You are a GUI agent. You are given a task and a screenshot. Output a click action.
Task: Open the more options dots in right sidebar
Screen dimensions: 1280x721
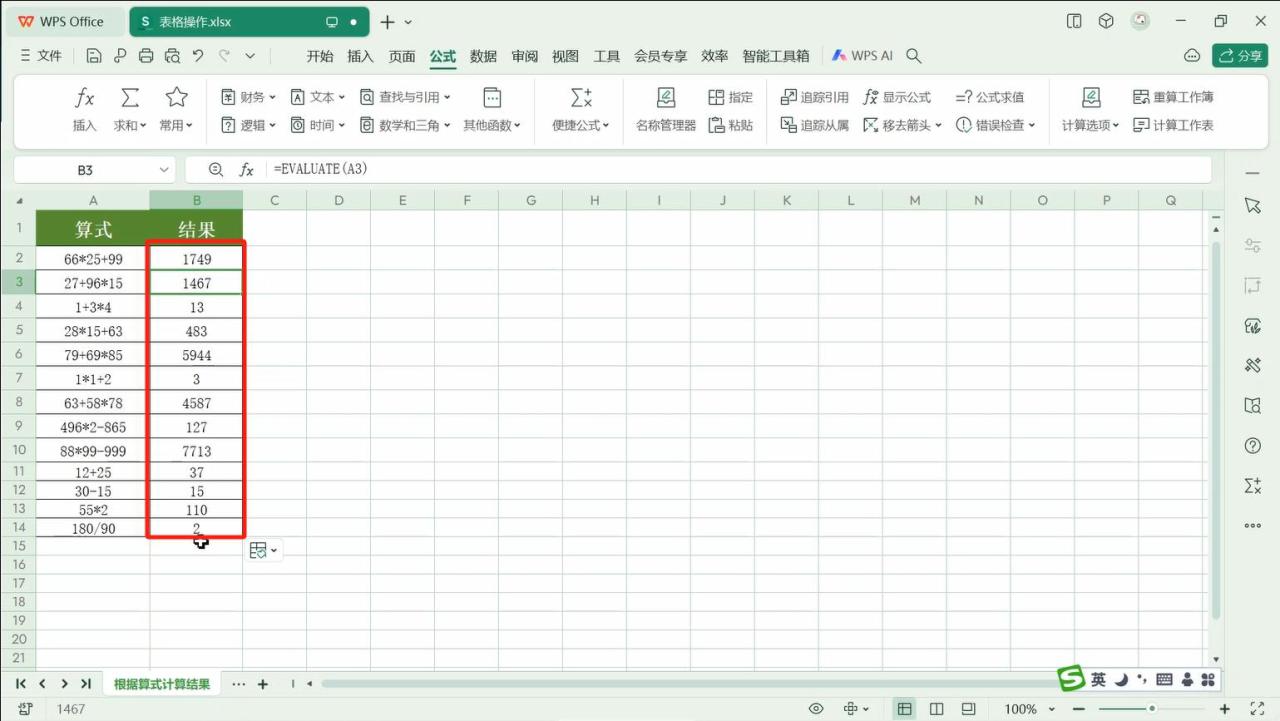1252,525
